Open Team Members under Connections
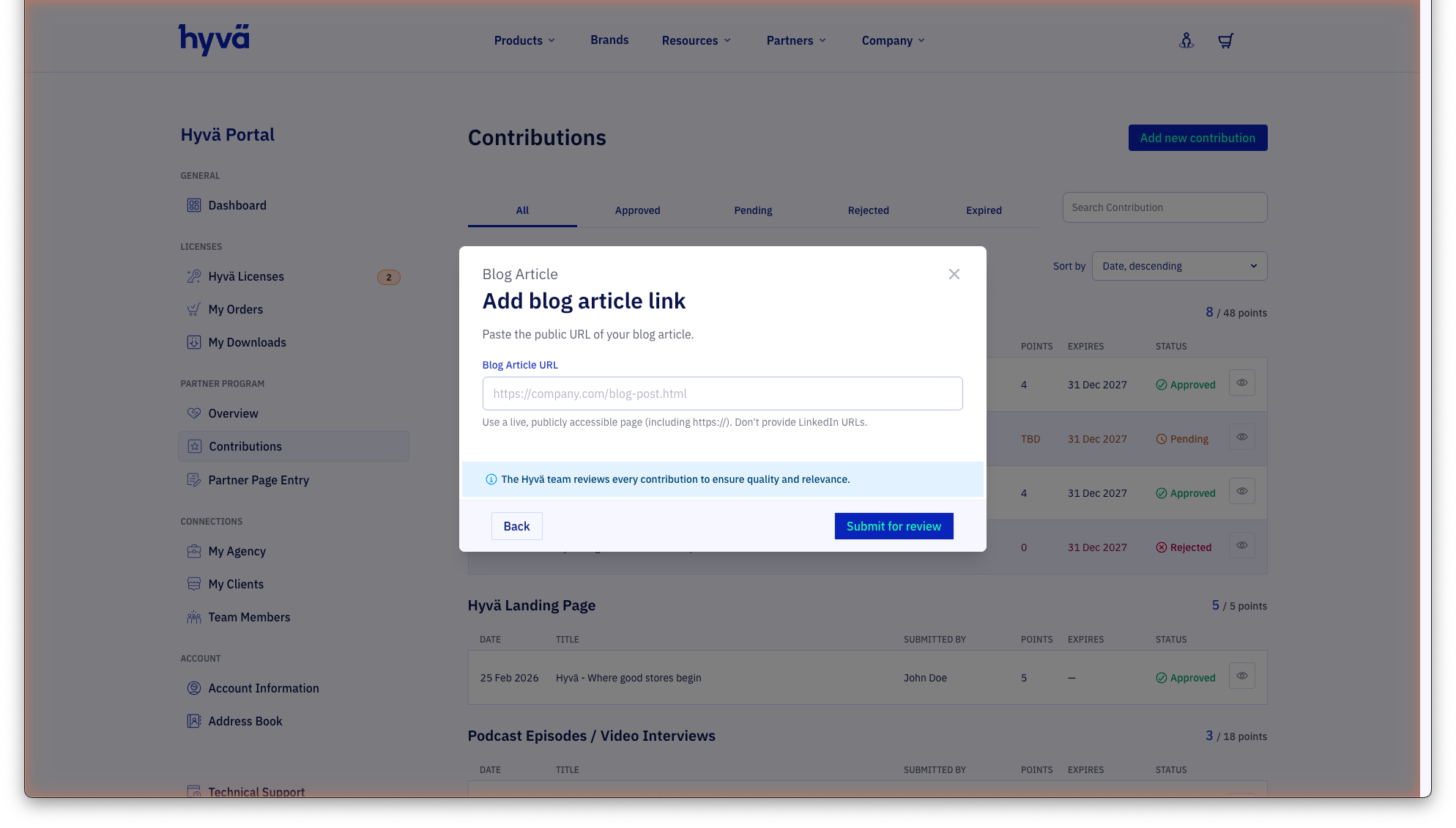The image size is (1456, 828). [249, 617]
